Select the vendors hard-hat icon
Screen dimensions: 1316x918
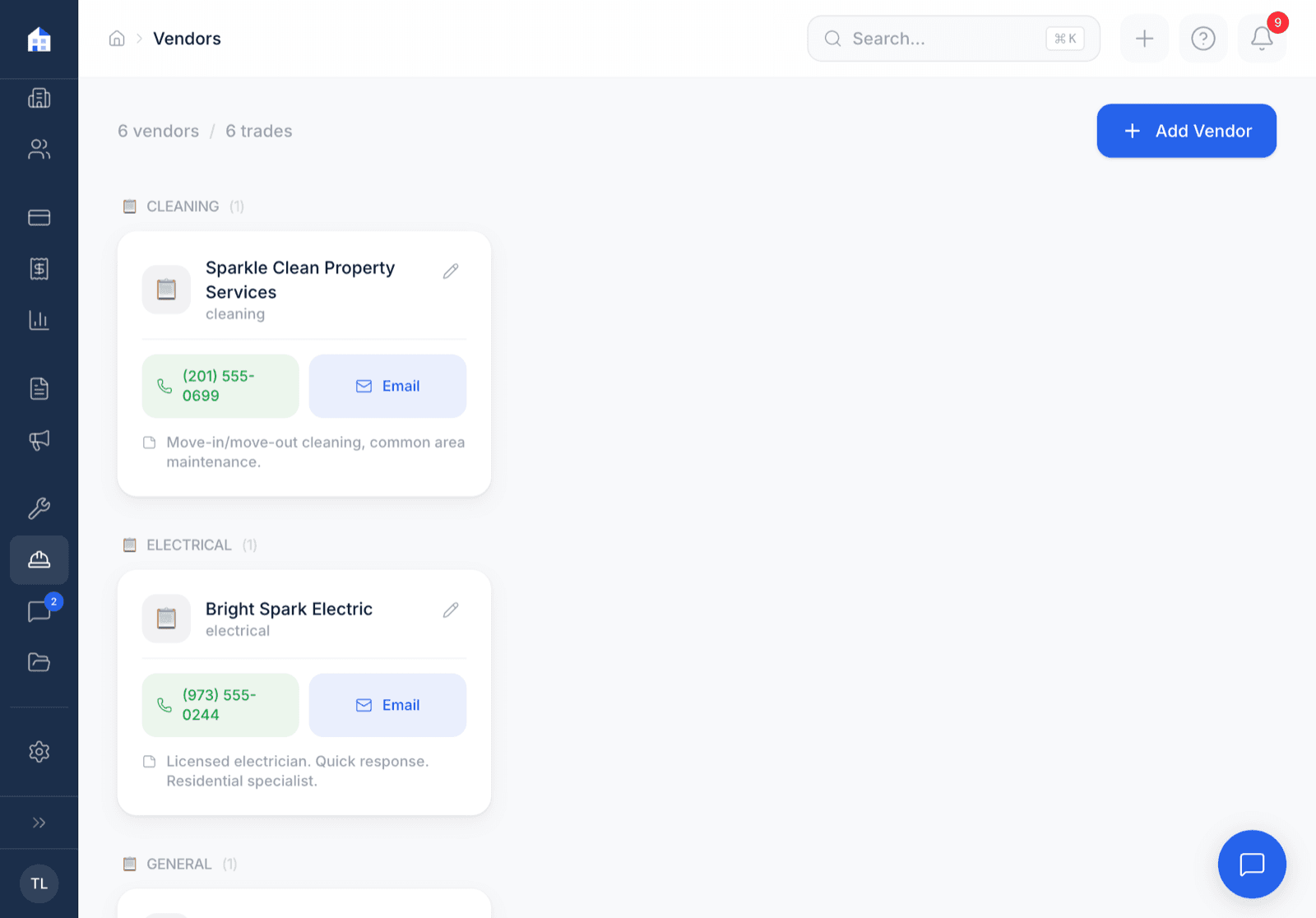click(x=39, y=560)
